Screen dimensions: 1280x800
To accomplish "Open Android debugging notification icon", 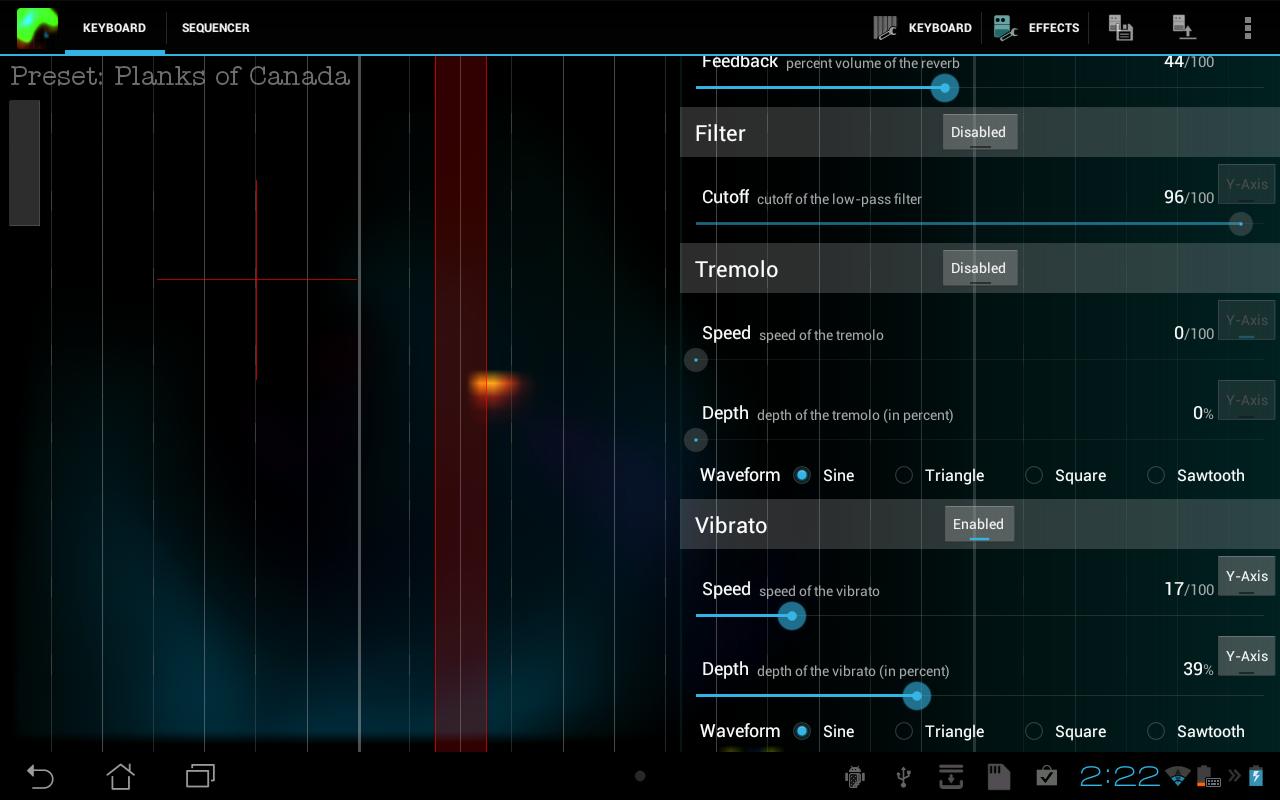I will tap(855, 776).
